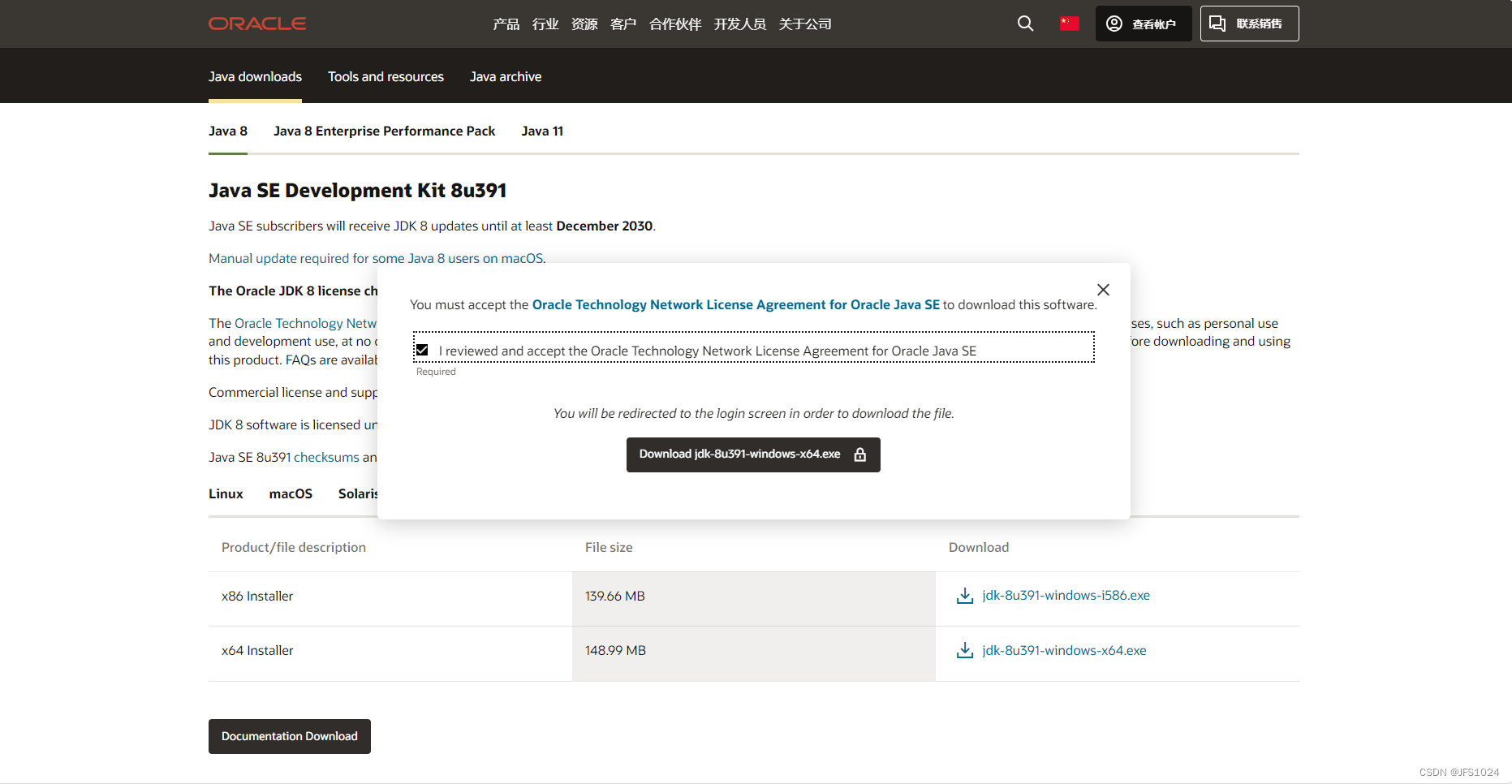Click jdk-8u391-windows-i586.exe download link

1066,595
